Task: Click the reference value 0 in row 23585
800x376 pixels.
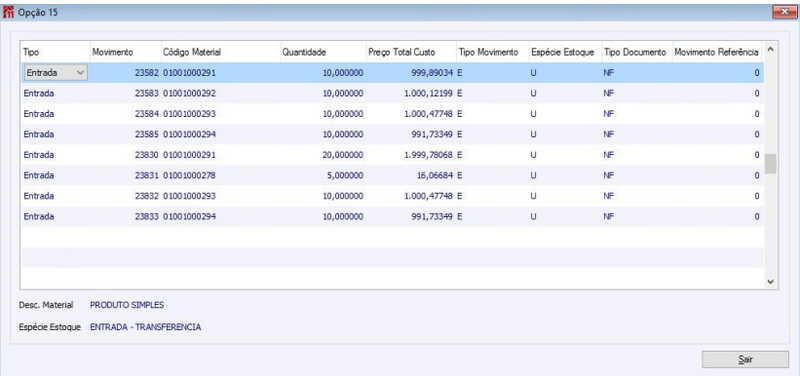Action: pos(757,134)
